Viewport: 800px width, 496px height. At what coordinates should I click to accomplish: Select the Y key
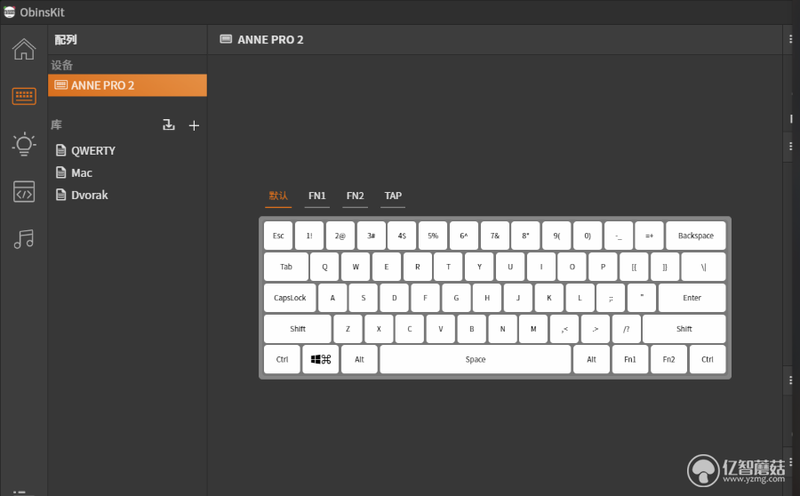479,267
